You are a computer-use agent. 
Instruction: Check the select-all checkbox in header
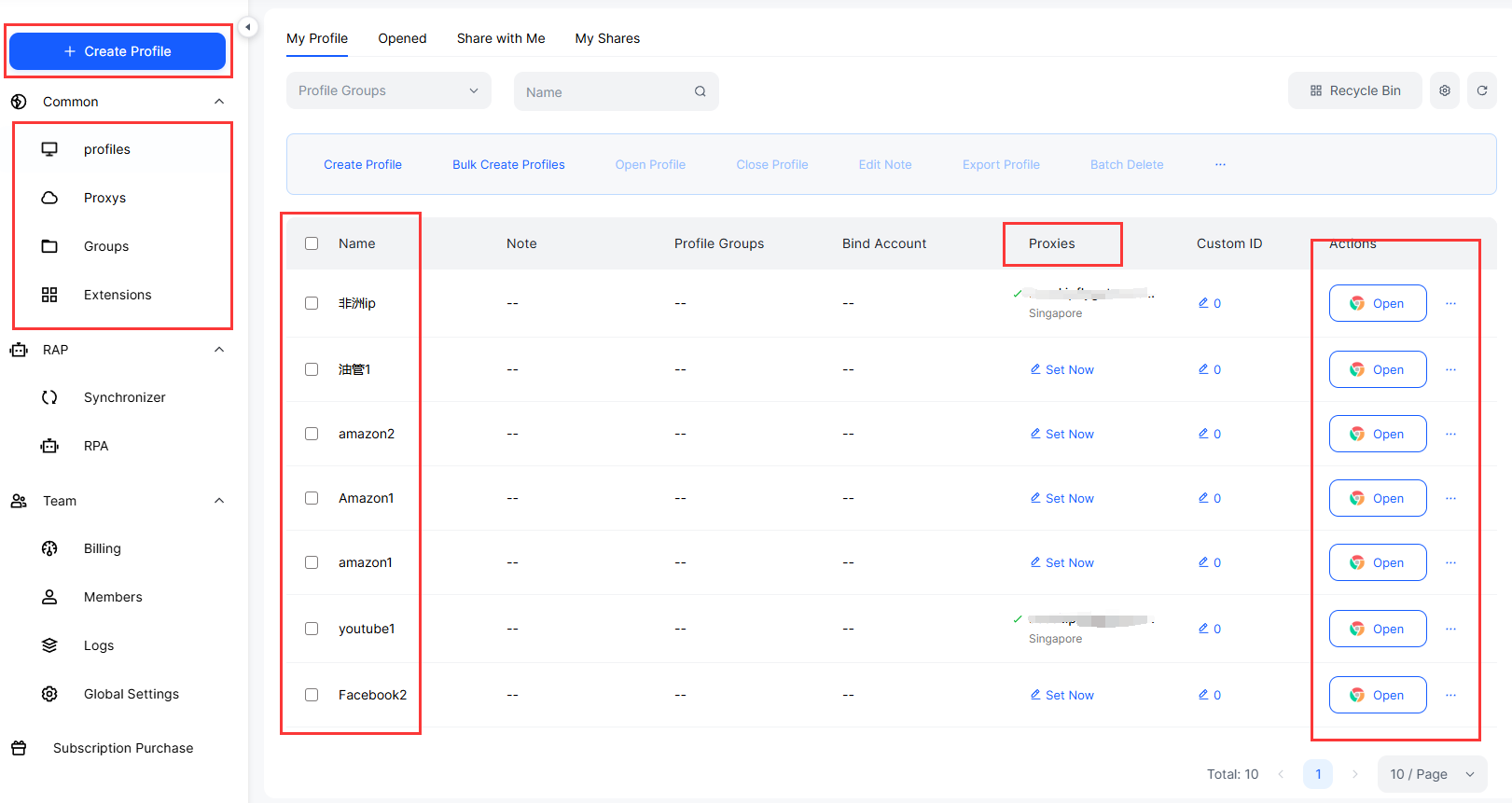(x=312, y=243)
